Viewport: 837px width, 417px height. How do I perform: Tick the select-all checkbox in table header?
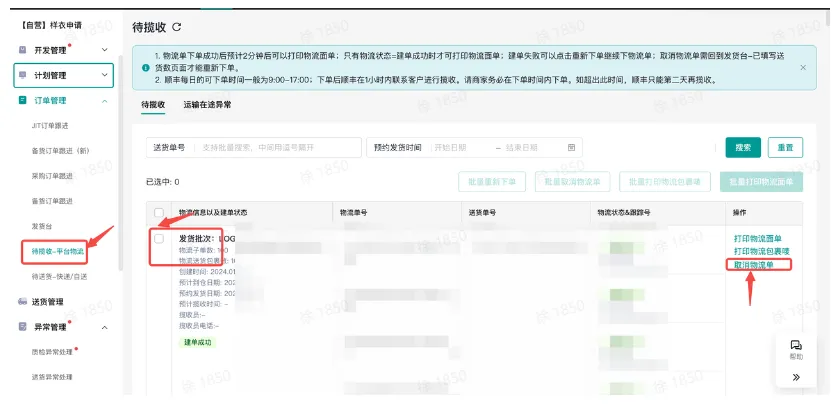click(159, 213)
